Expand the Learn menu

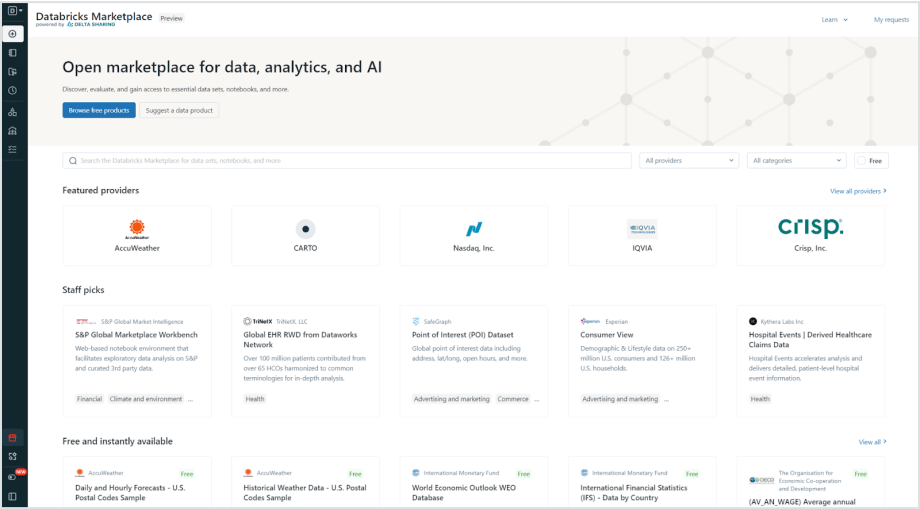click(x=834, y=19)
